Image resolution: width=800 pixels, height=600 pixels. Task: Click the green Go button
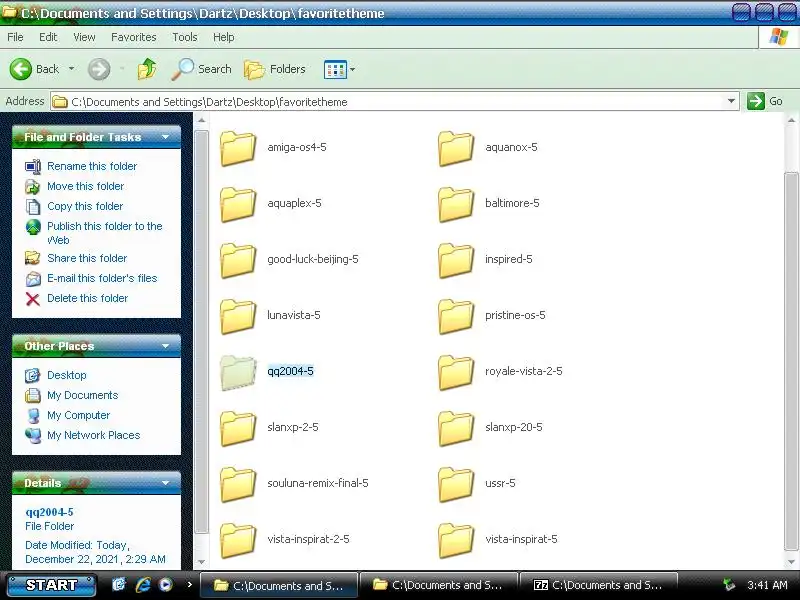[x=765, y=101]
